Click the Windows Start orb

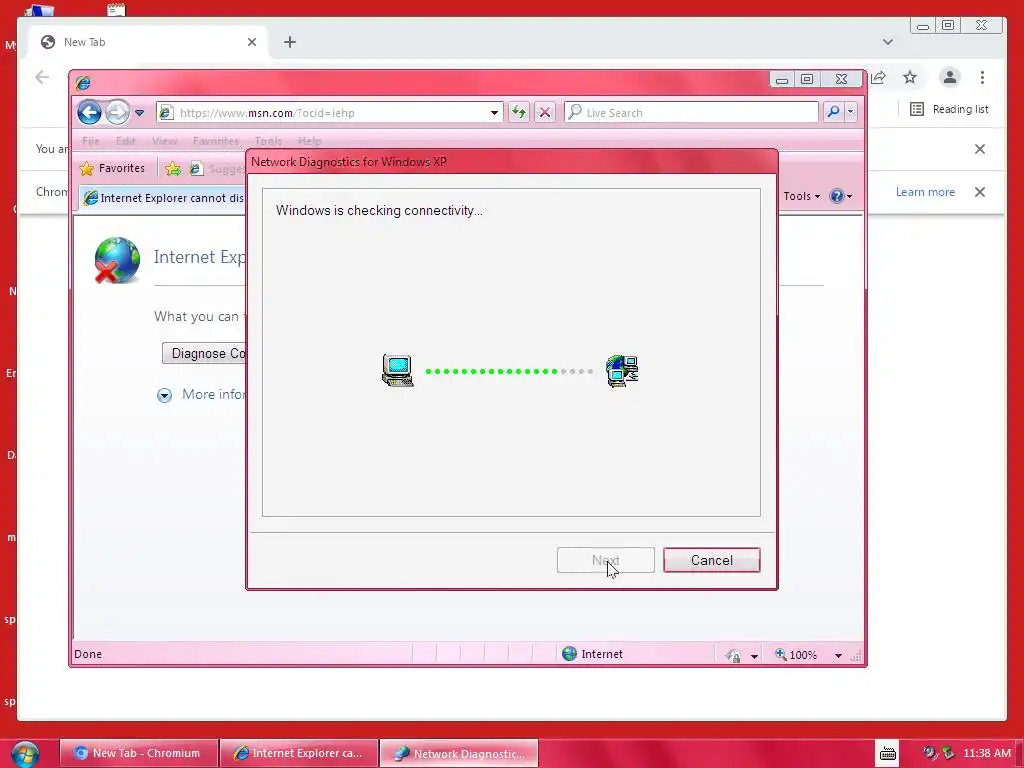pos(25,754)
